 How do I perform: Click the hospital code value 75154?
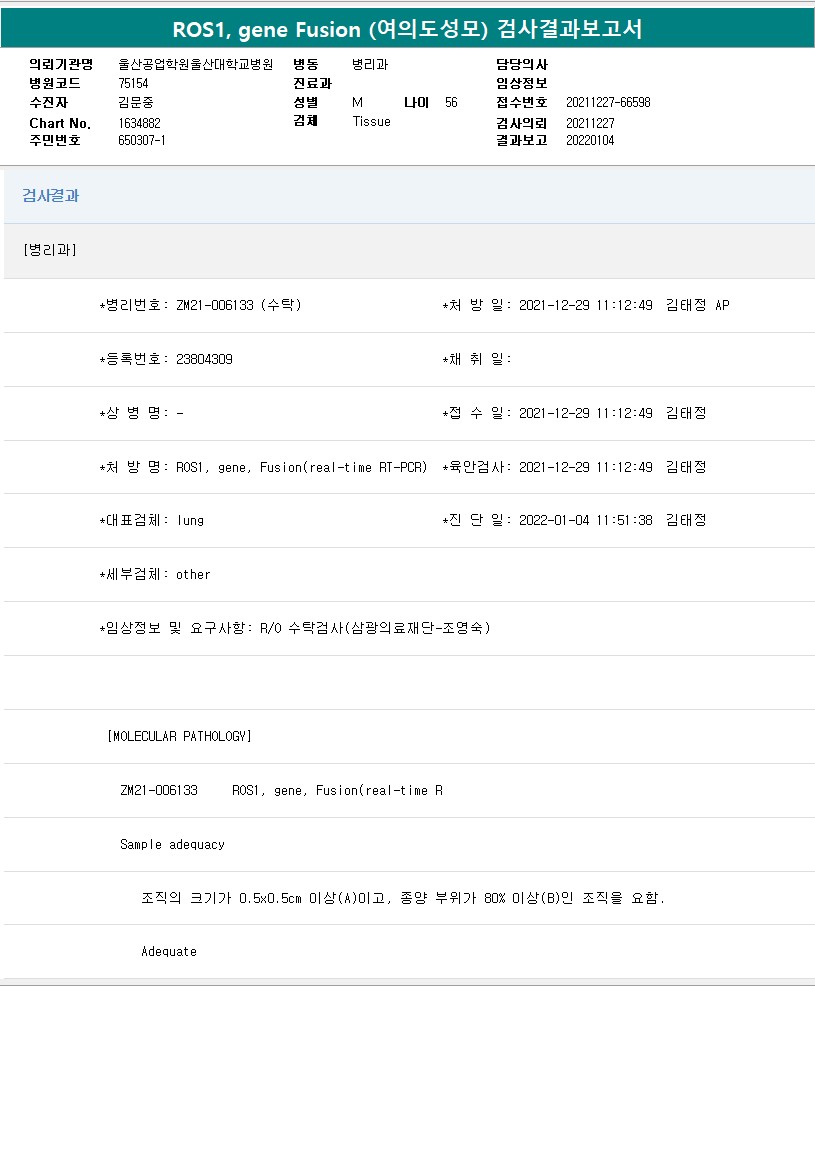tap(133, 83)
